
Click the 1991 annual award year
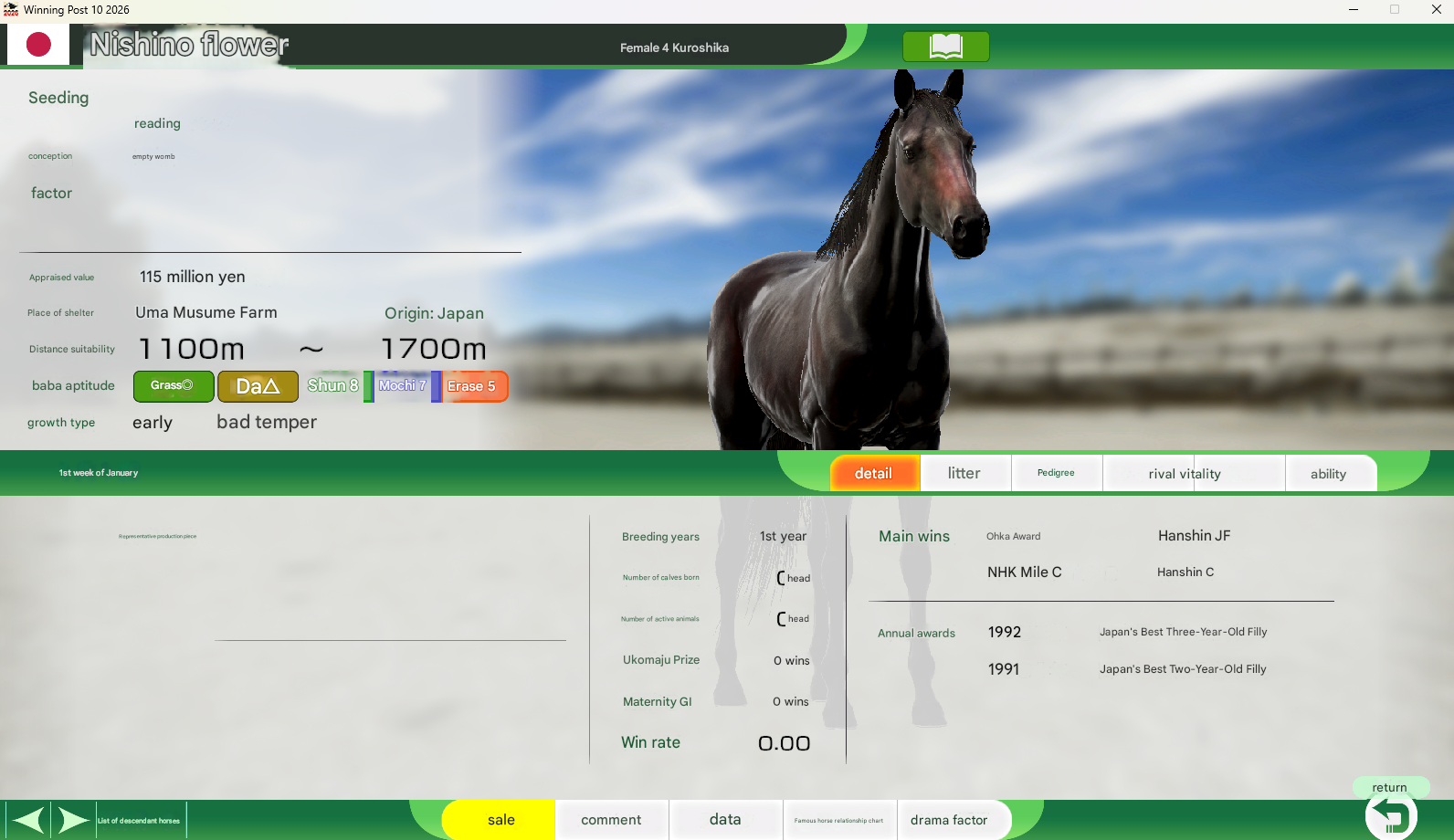[1004, 669]
